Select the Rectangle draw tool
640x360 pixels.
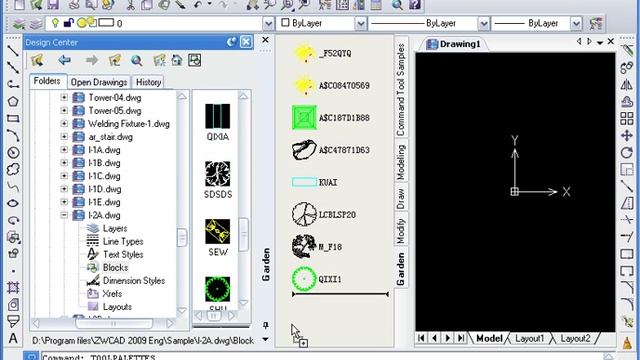point(13,119)
